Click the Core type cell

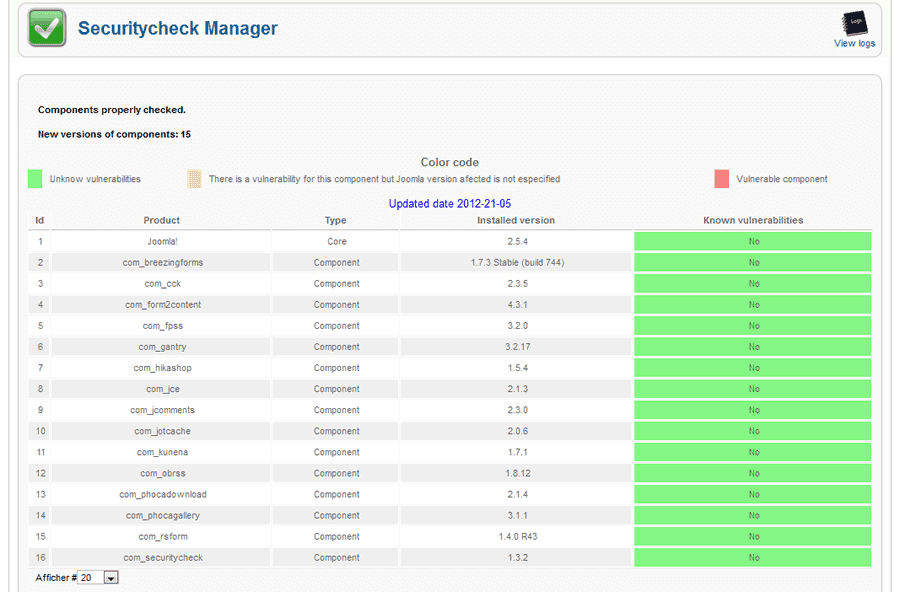336,242
